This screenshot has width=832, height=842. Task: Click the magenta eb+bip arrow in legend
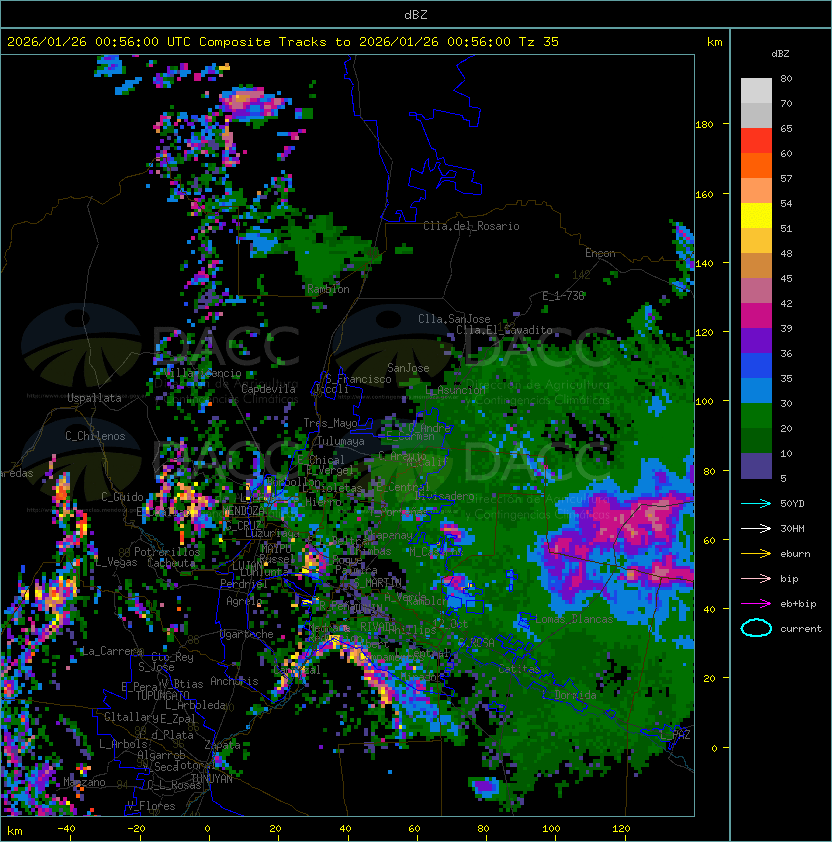tap(756, 604)
